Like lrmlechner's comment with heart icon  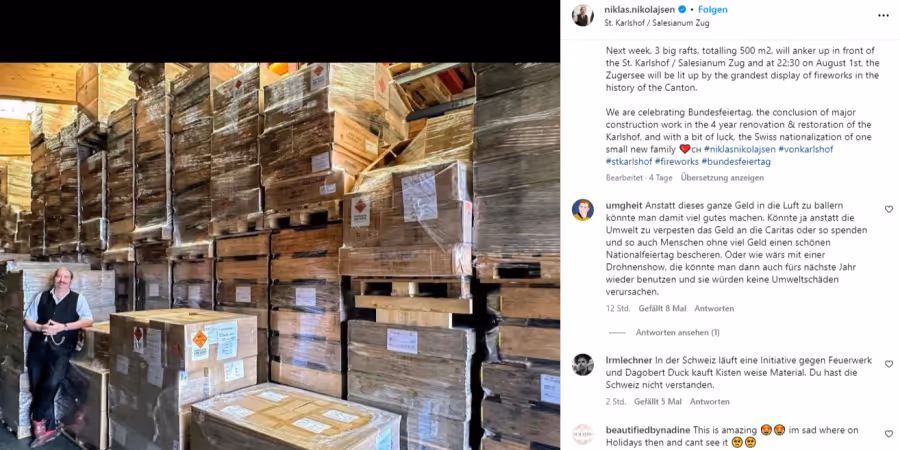[889, 364]
